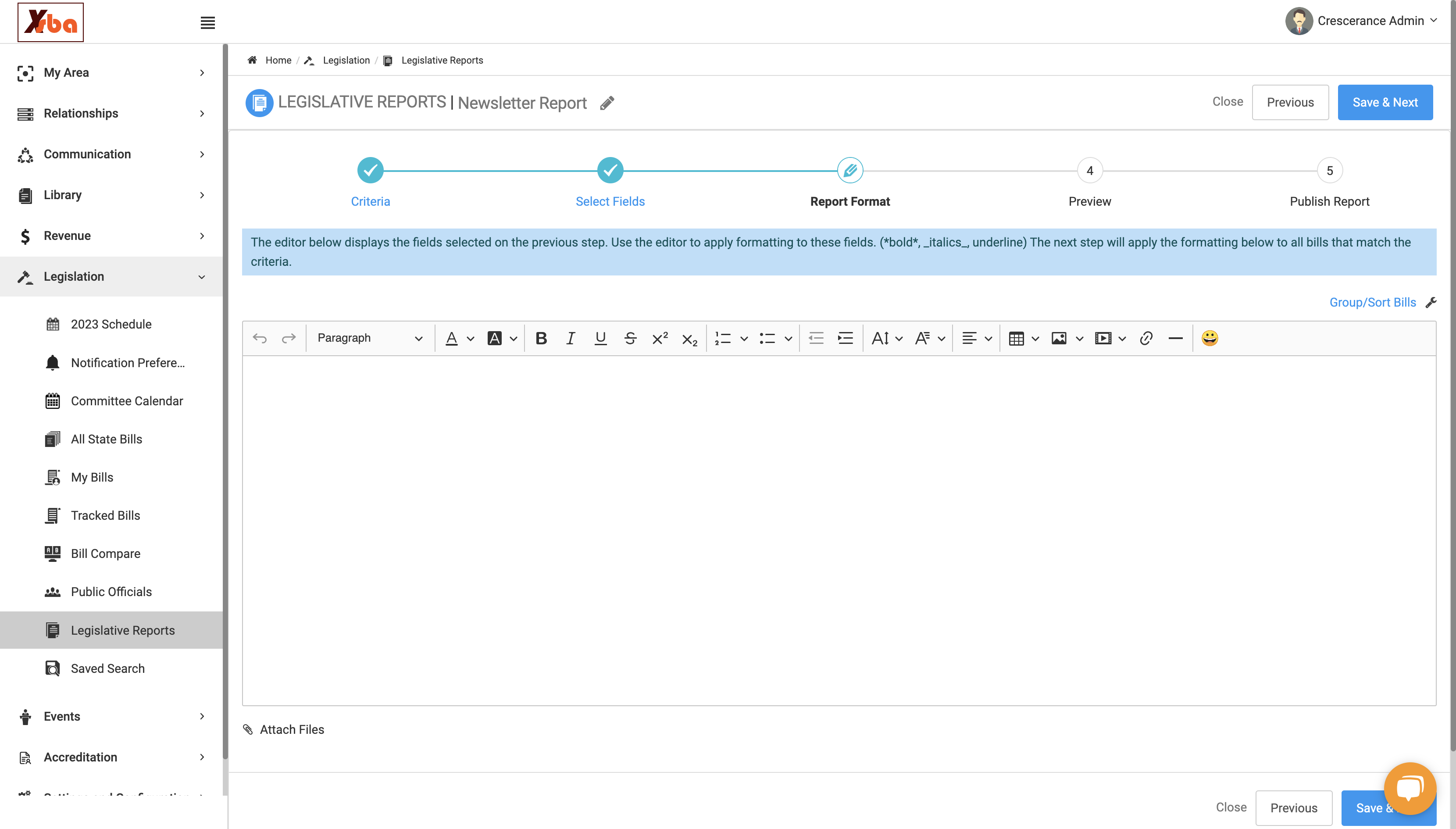Decrease indent in the editor toolbar
1456x829 pixels.
point(816,338)
